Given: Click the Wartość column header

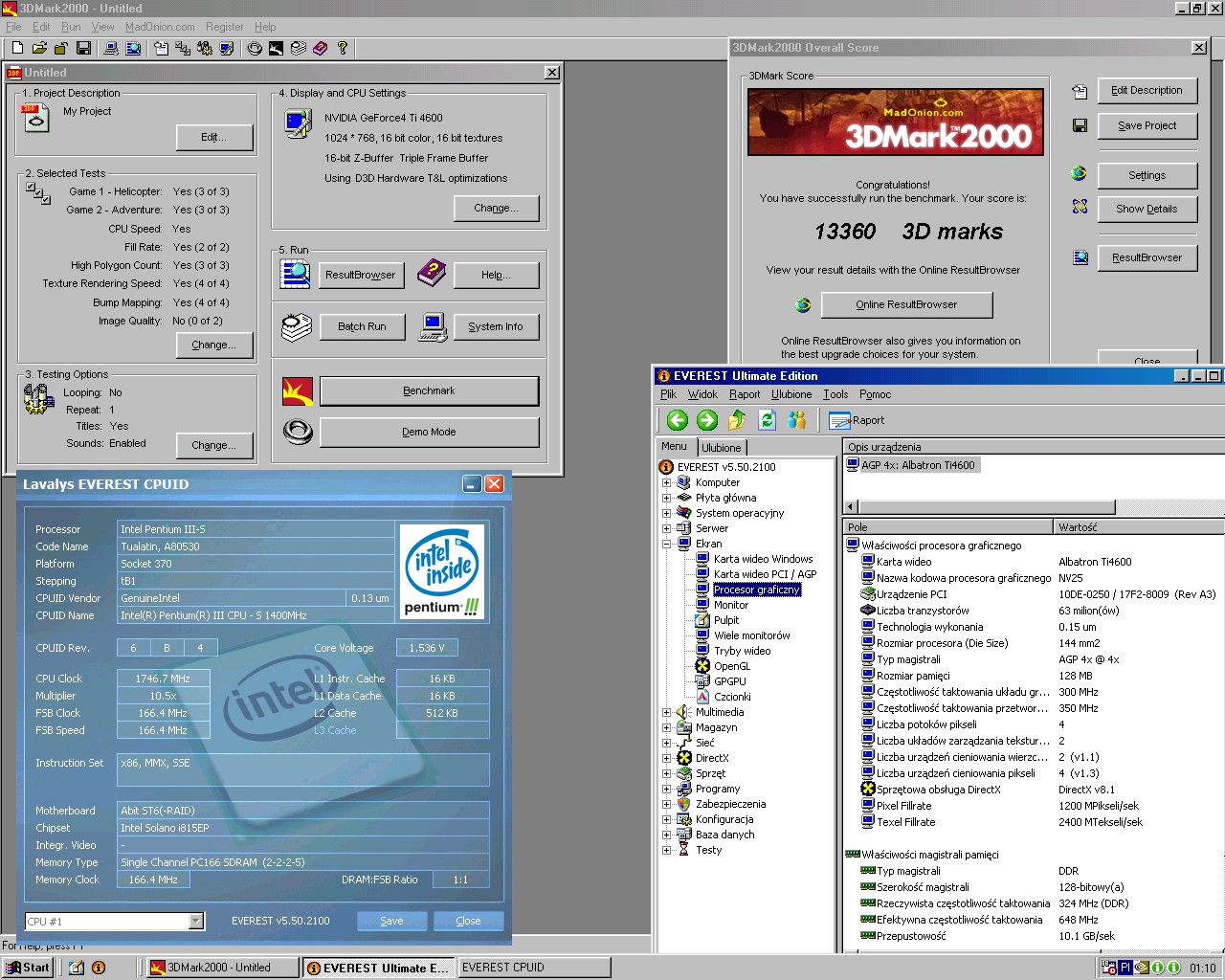Looking at the screenshot, I should 1139,527.
